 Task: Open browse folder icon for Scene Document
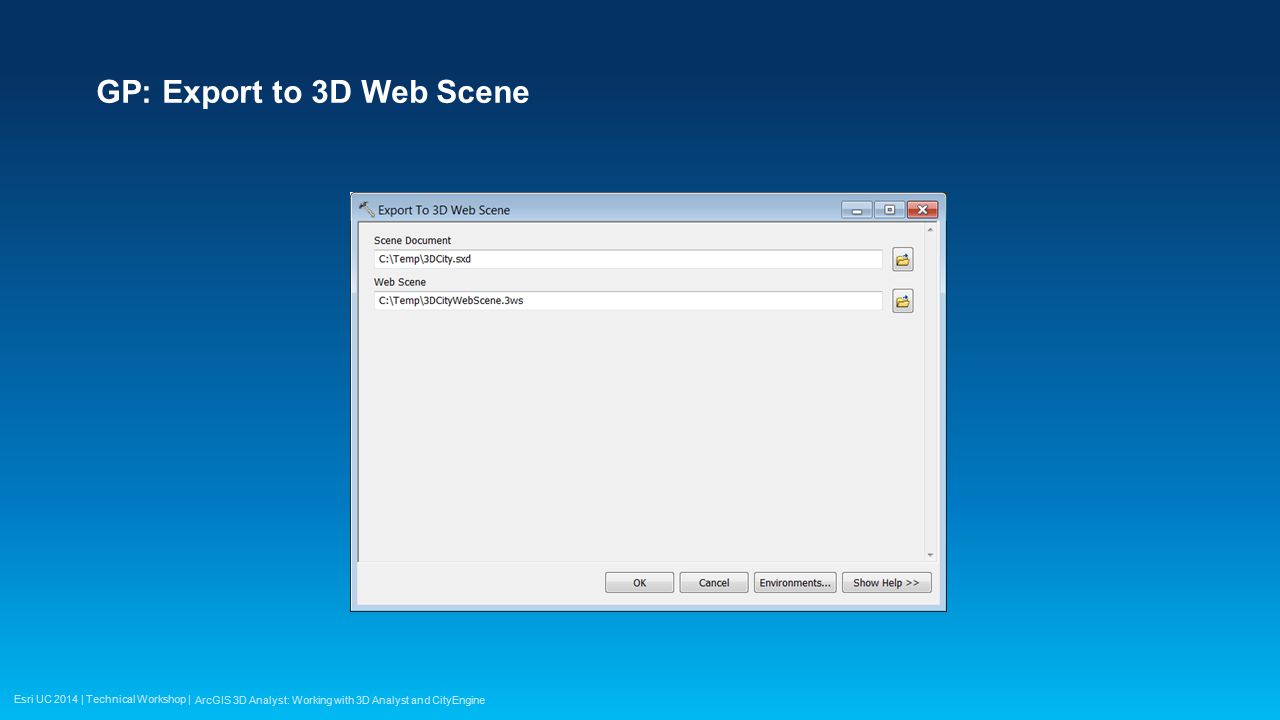pos(903,260)
